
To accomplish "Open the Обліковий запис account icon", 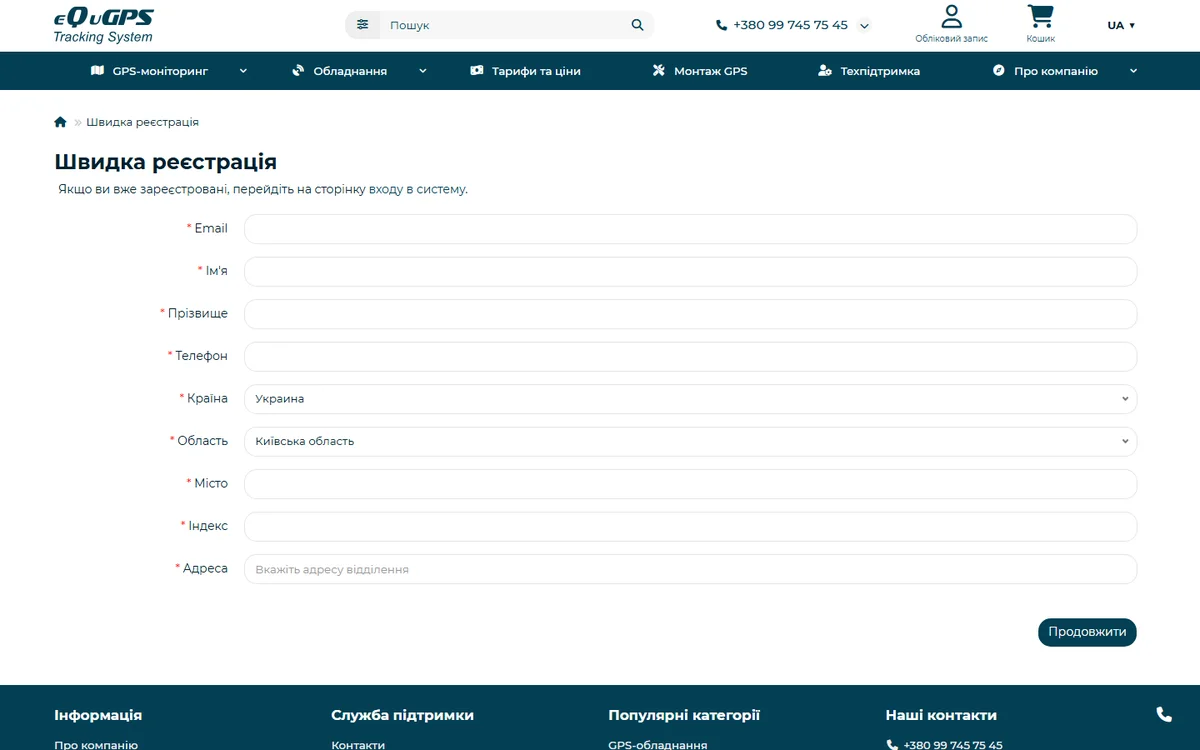I will coord(951,16).
